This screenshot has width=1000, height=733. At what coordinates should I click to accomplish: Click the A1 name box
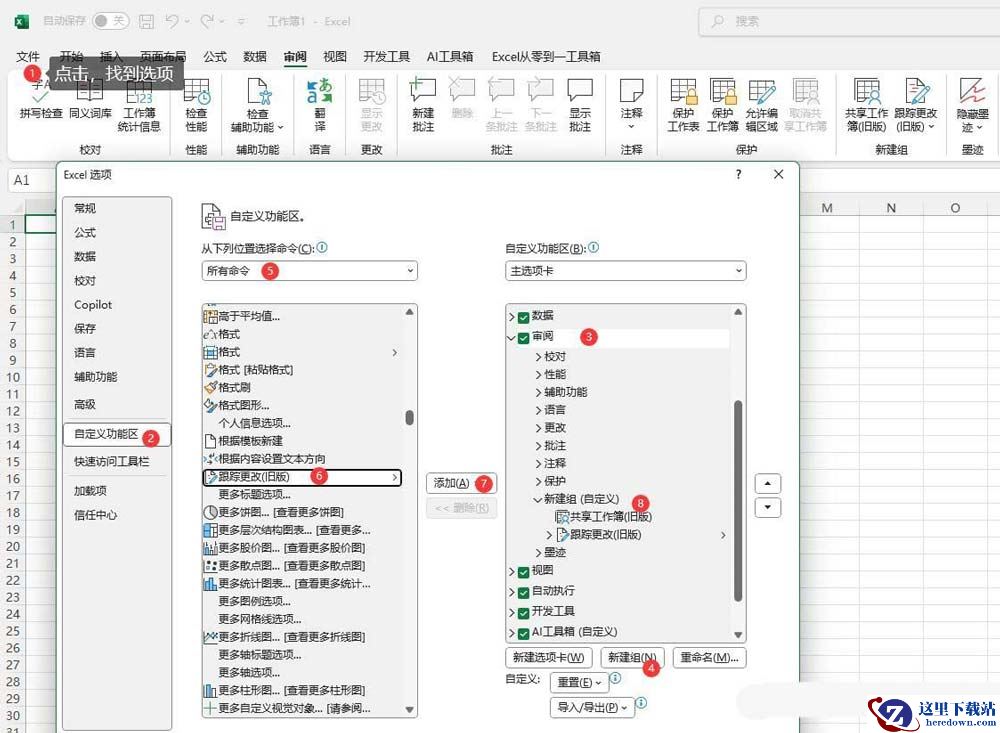[x=32, y=180]
